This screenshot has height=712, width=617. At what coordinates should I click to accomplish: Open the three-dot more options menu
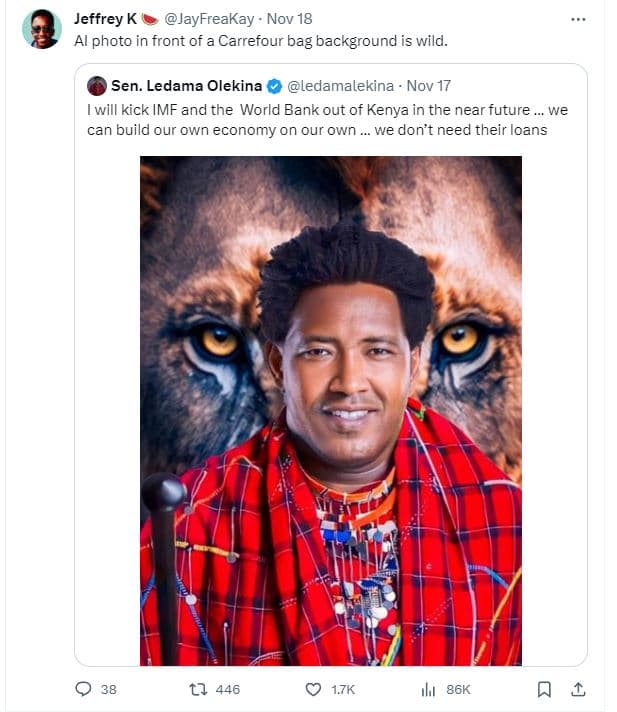[x=578, y=19]
